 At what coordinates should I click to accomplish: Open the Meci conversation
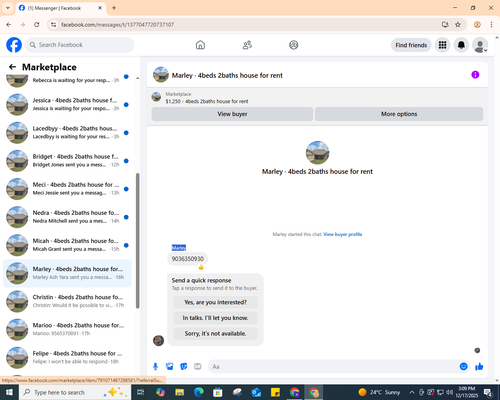(67, 189)
